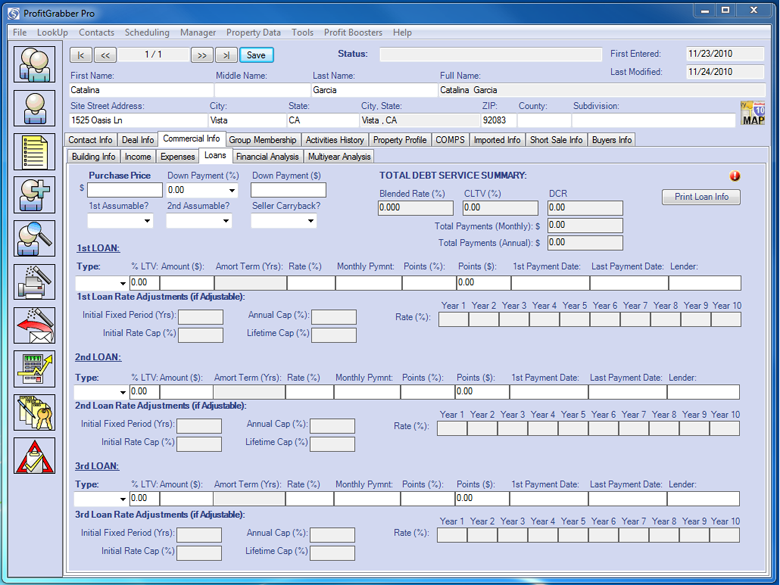The width and height of the screenshot is (780, 585).
Task: Switch to the Short Sale Info tab
Action: point(556,140)
